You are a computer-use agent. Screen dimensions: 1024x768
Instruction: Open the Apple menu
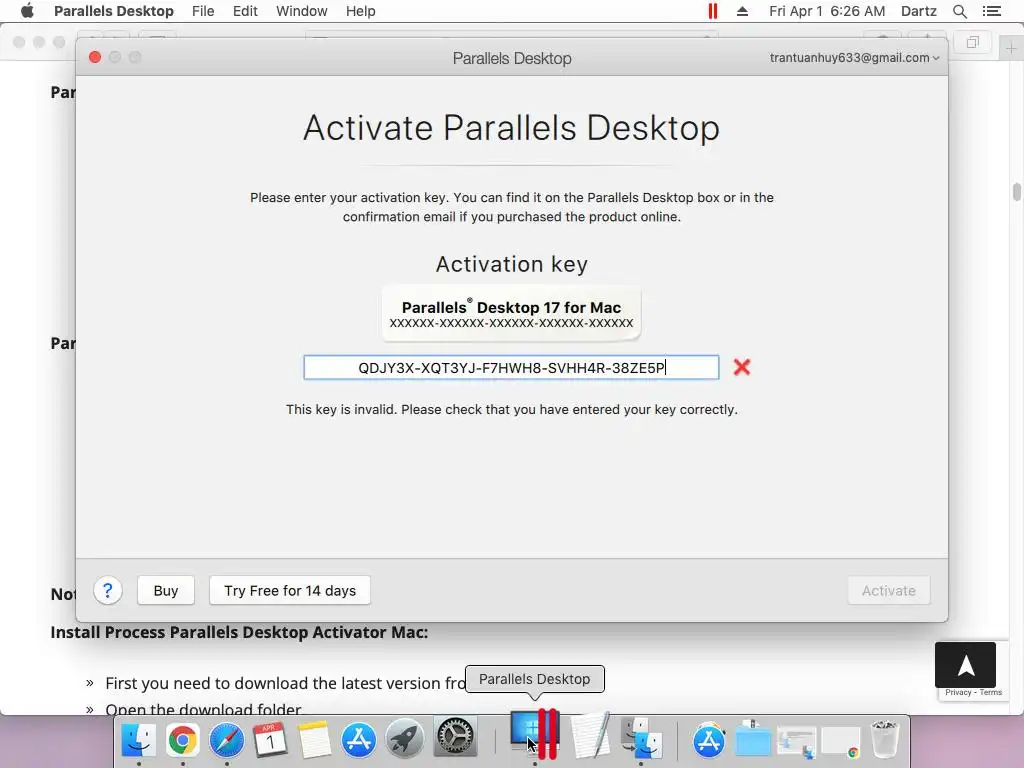pos(27,11)
